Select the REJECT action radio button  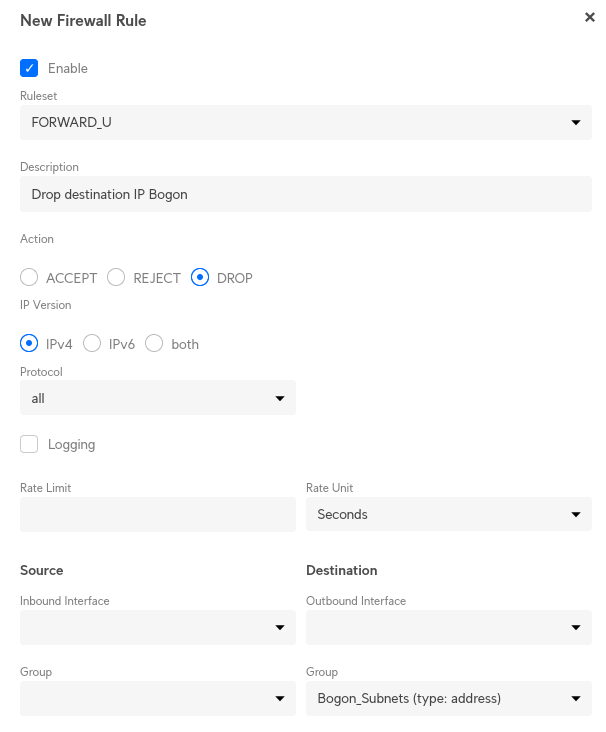click(116, 278)
